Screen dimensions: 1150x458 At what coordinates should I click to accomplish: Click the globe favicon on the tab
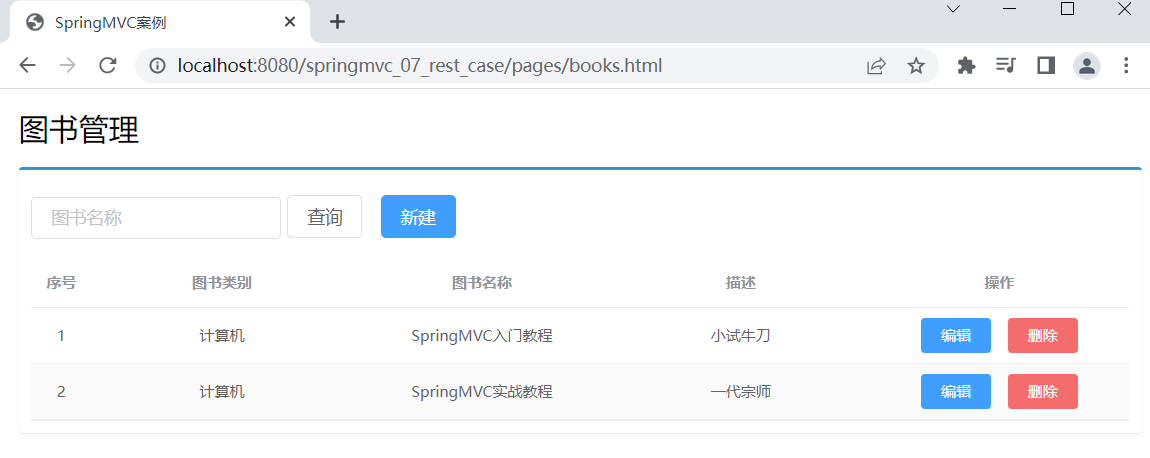34,22
